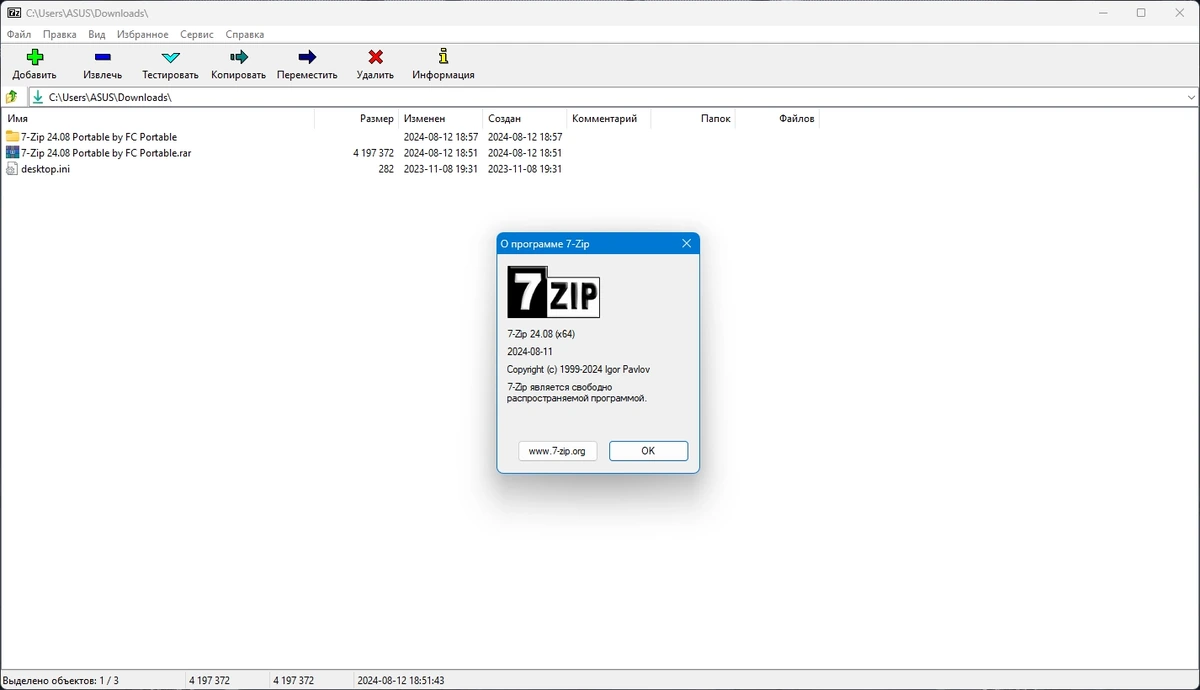Click the Файлов column header
This screenshot has width=1200, height=690.
(x=777, y=118)
